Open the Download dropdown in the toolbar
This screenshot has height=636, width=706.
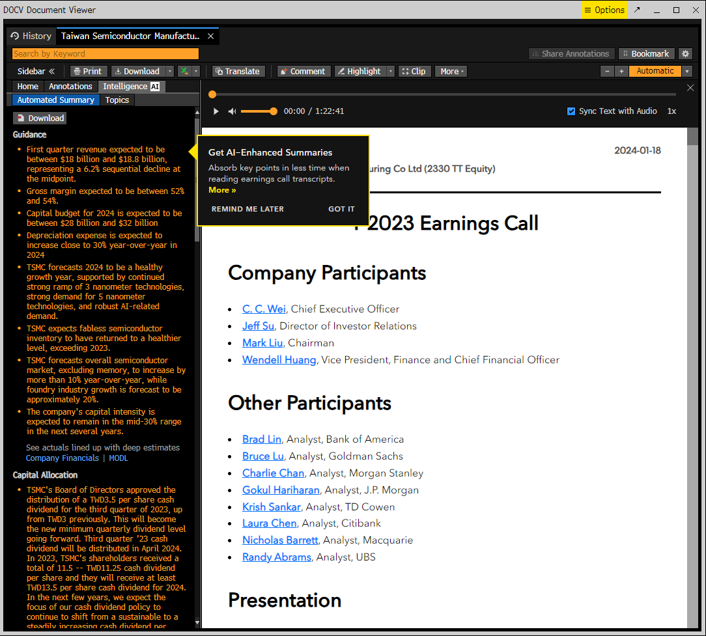tap(142, 72)
